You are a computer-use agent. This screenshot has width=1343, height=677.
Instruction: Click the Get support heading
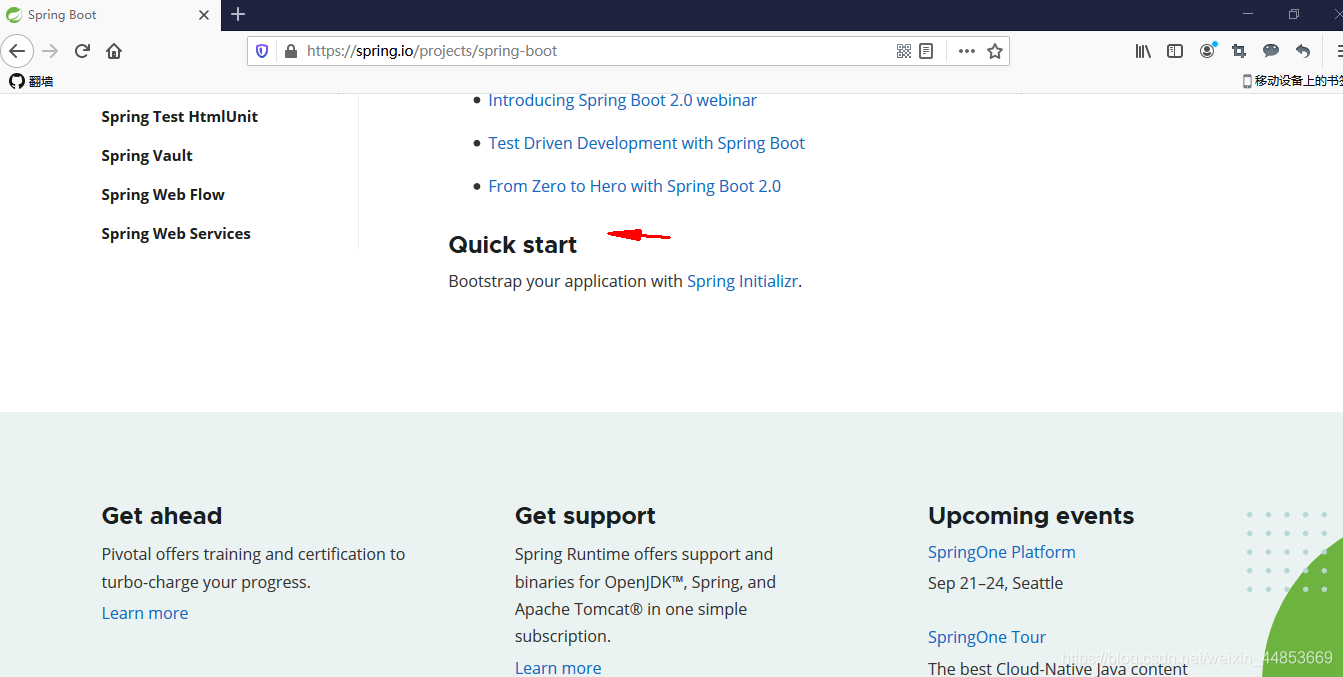(585, 516)
